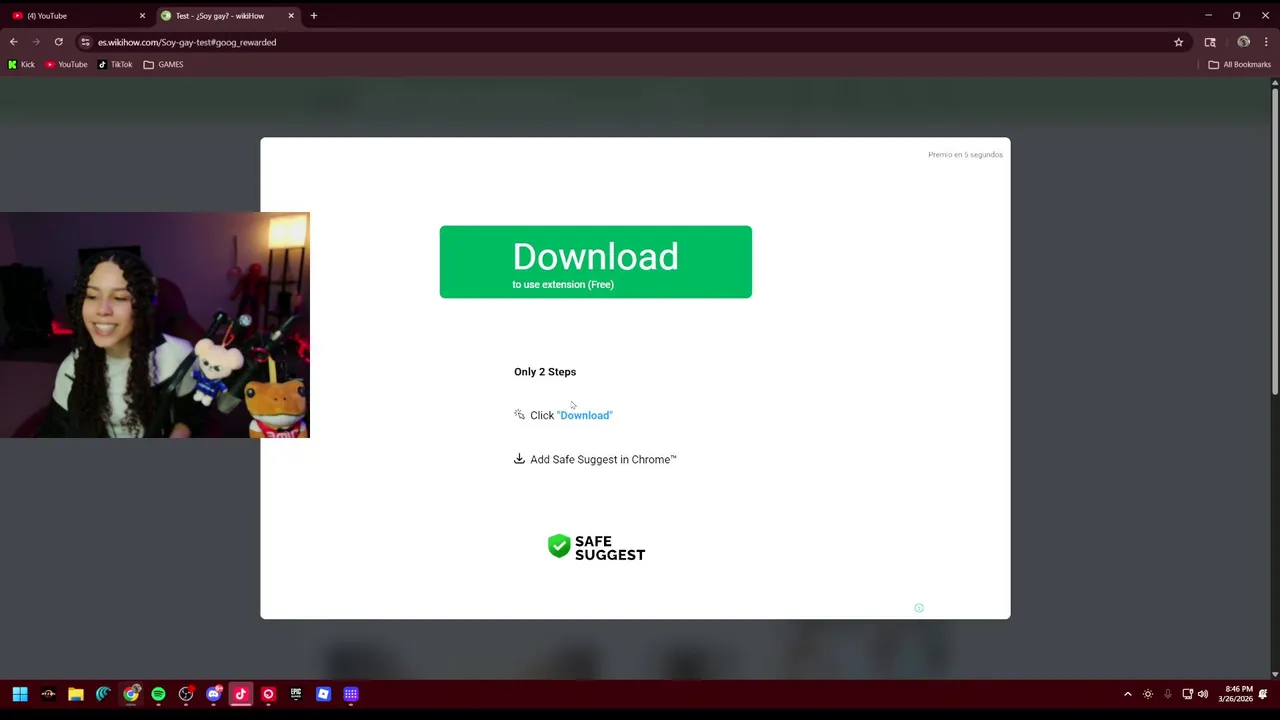This screenshot has width=1280, height=720.
Task: Show hidden system tray icons
Action: pos(1128,694)
